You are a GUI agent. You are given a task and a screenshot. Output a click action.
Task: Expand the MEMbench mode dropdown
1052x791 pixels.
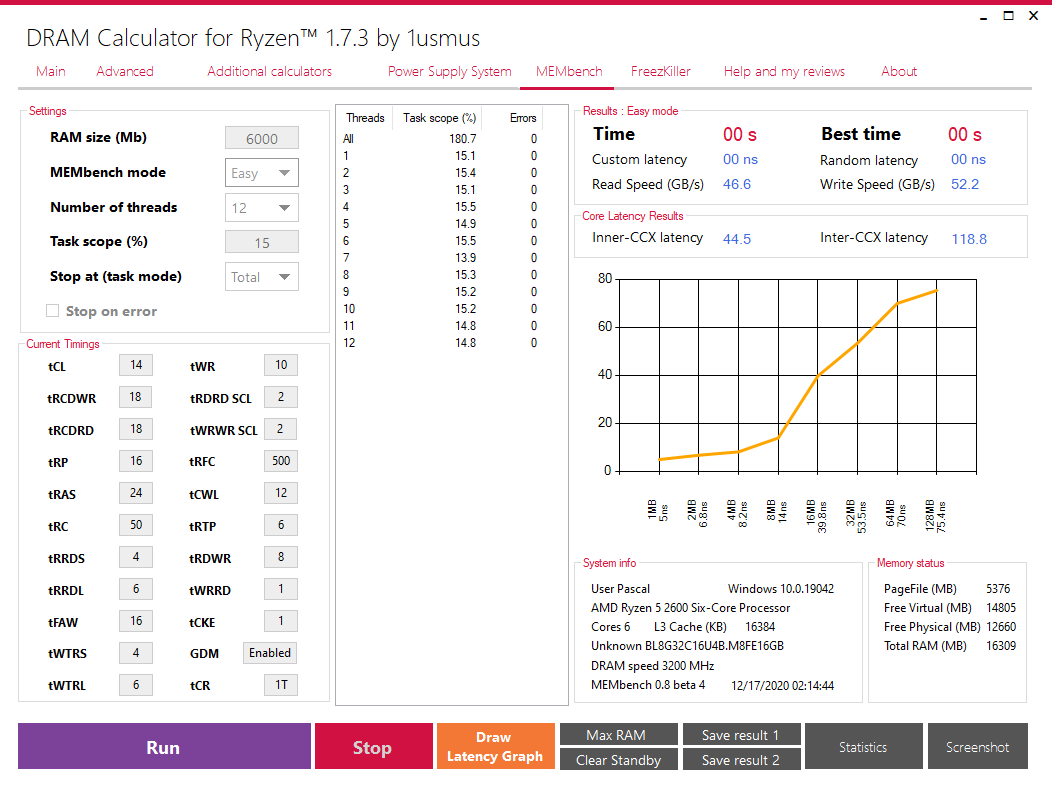[x=262, y=173]
